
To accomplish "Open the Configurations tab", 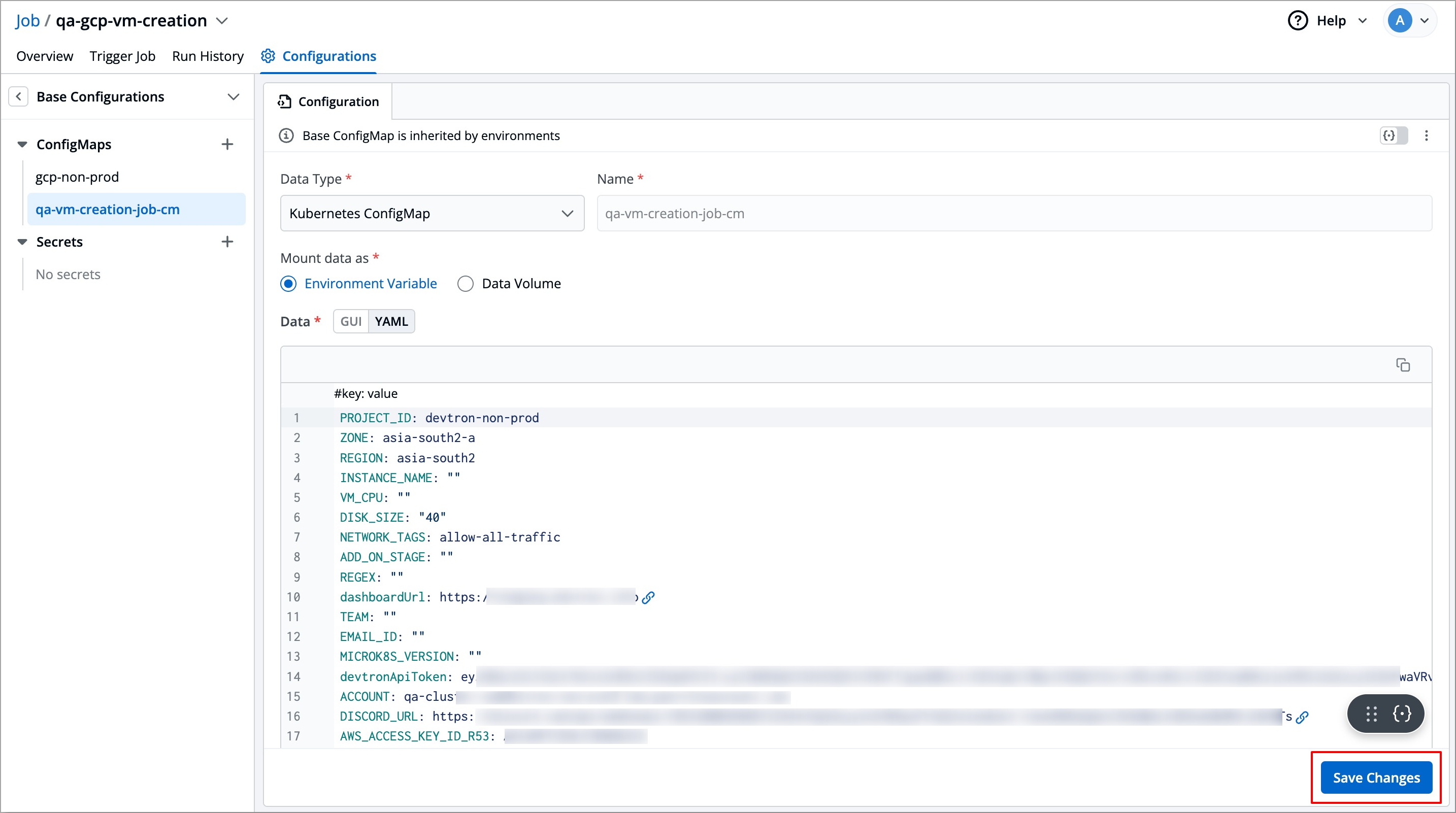I will [318, 56].
